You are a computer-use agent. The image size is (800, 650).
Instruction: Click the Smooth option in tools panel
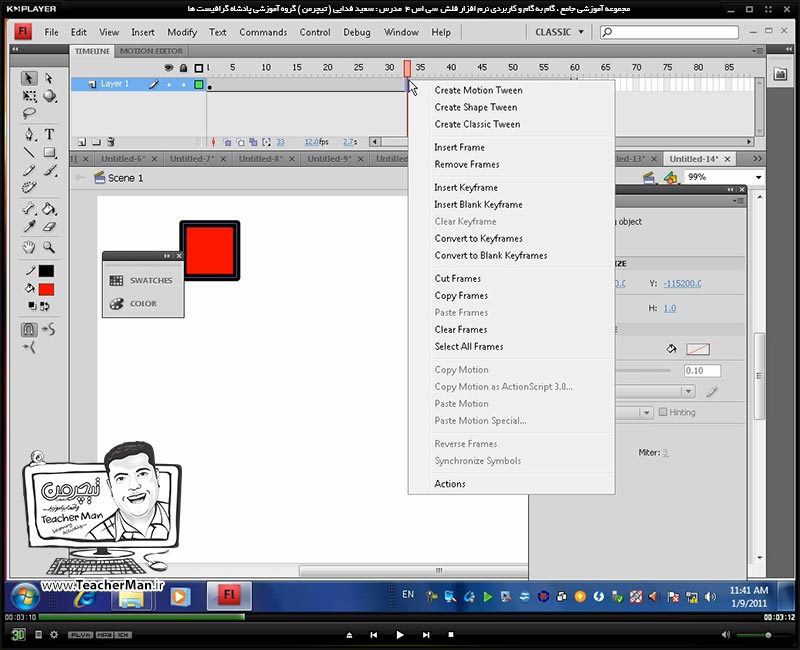click(x=48, y=330)
